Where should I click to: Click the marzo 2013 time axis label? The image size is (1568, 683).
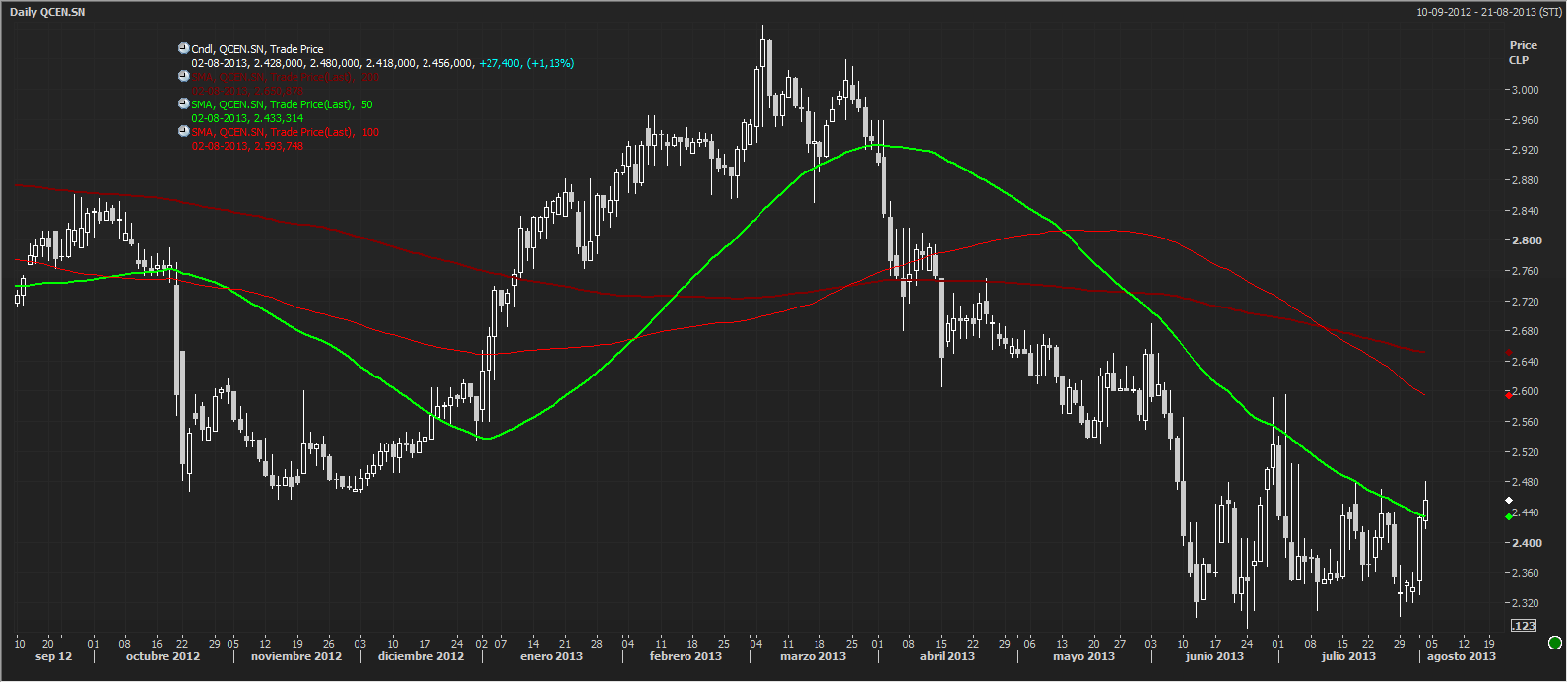click(x=813, y=656)
